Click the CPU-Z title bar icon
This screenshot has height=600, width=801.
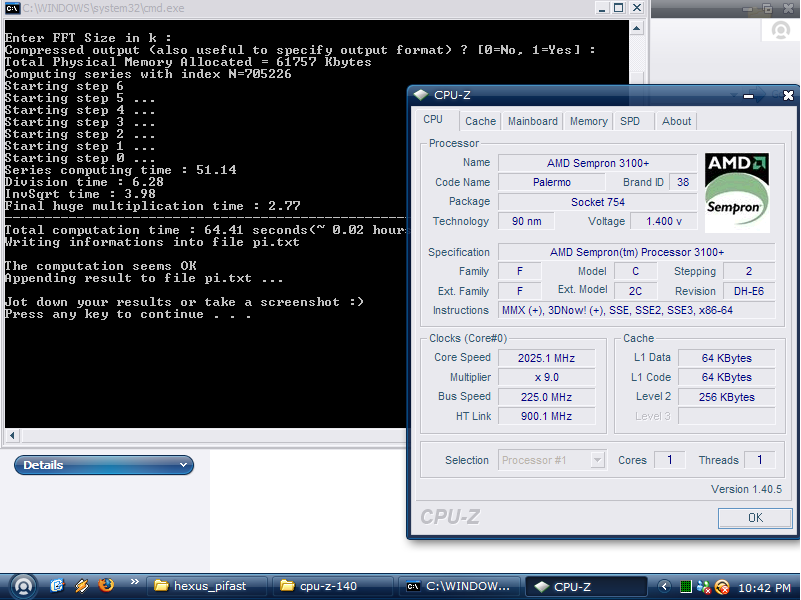point(420,95)
